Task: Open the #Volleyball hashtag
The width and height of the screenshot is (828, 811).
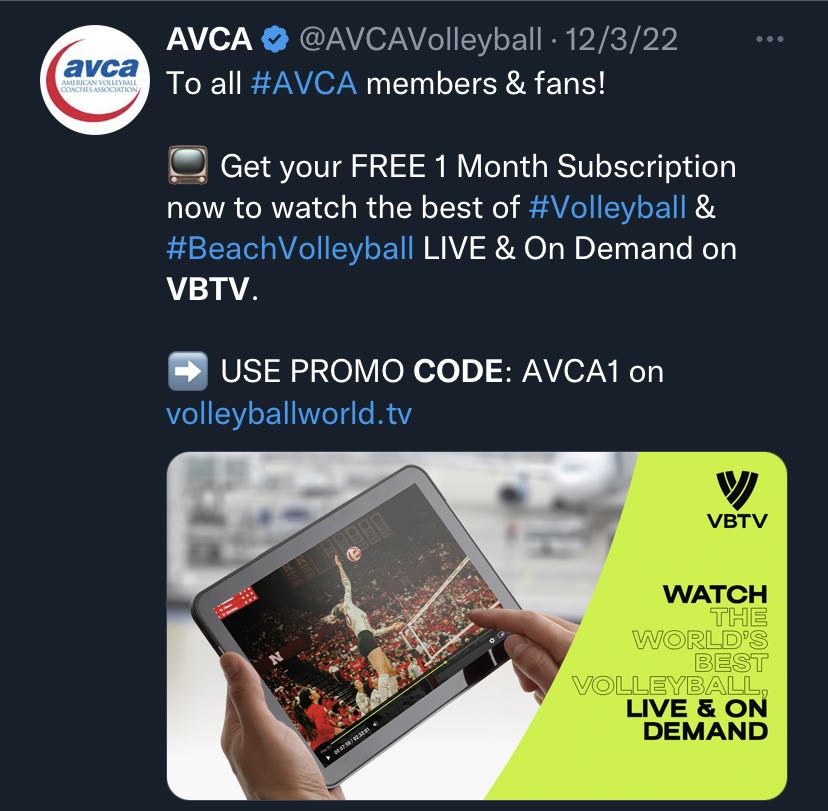Action: pyautogui.click(x=607, y=207)
